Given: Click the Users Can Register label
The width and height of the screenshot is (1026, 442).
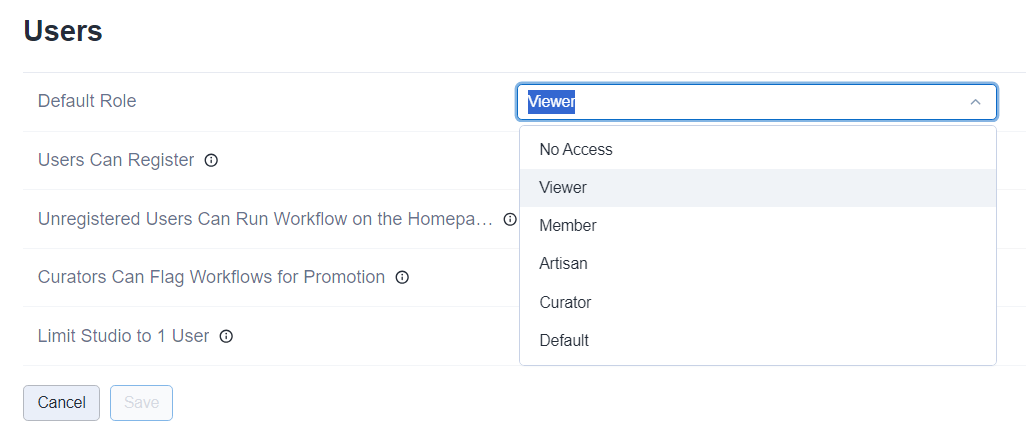Looking at the screenshot, I should click(x=116, y=160).
